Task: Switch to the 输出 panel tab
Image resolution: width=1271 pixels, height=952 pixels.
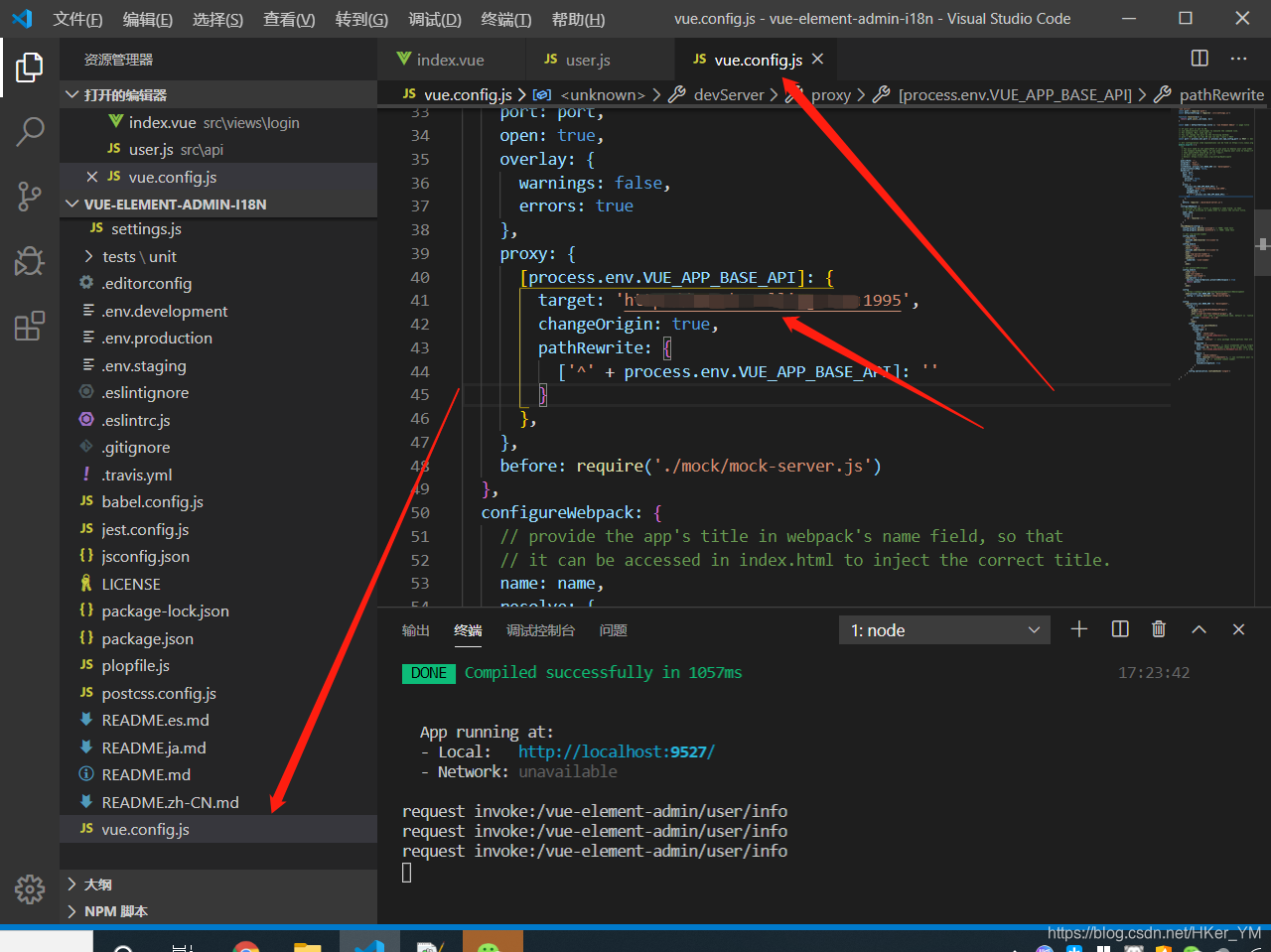Action: pyautogui.click(x=415, y=630)
